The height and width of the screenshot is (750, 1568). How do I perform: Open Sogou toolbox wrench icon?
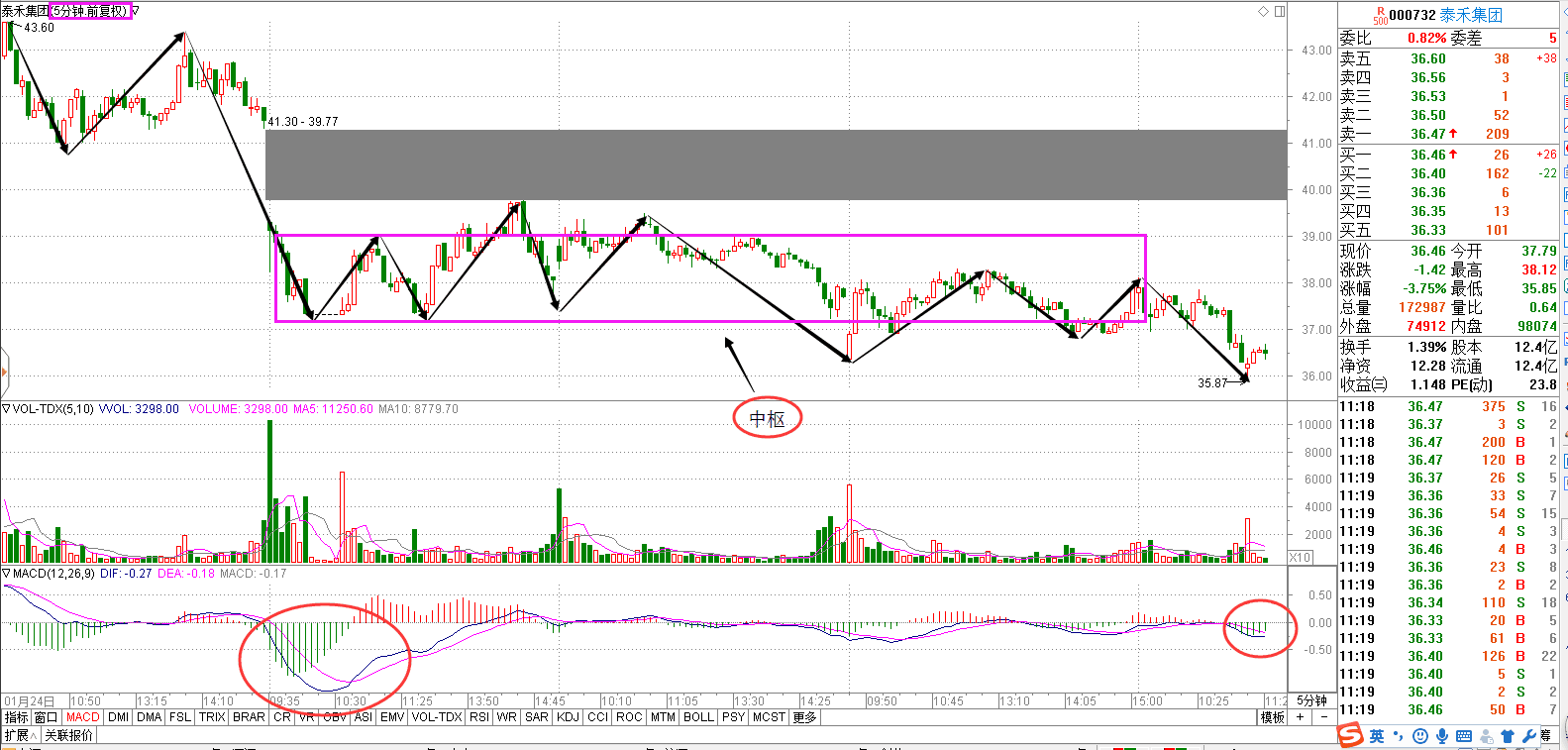[1529, 736]
